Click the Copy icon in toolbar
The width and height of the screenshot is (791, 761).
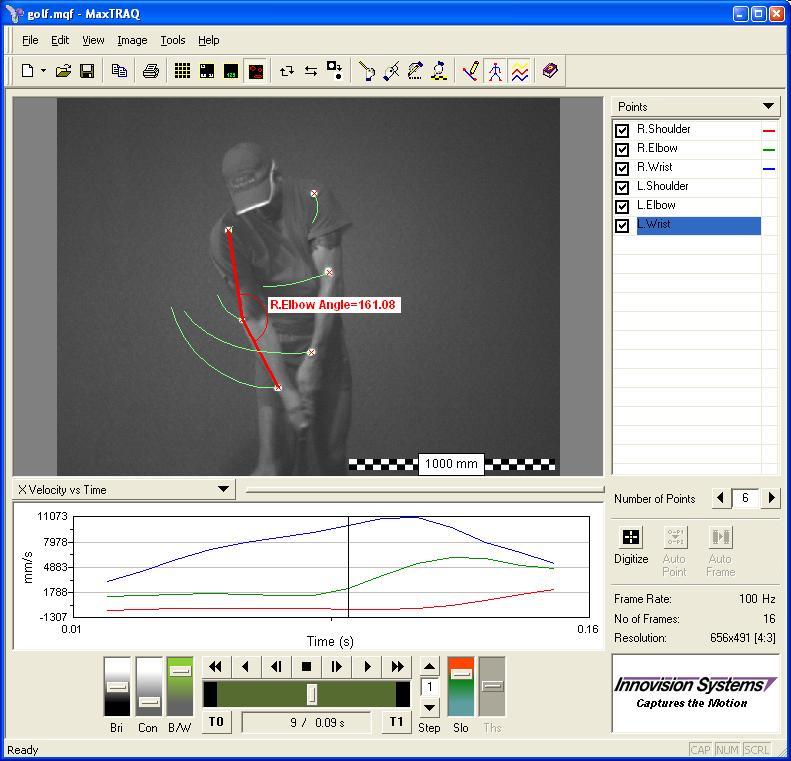tap(119, 71)
